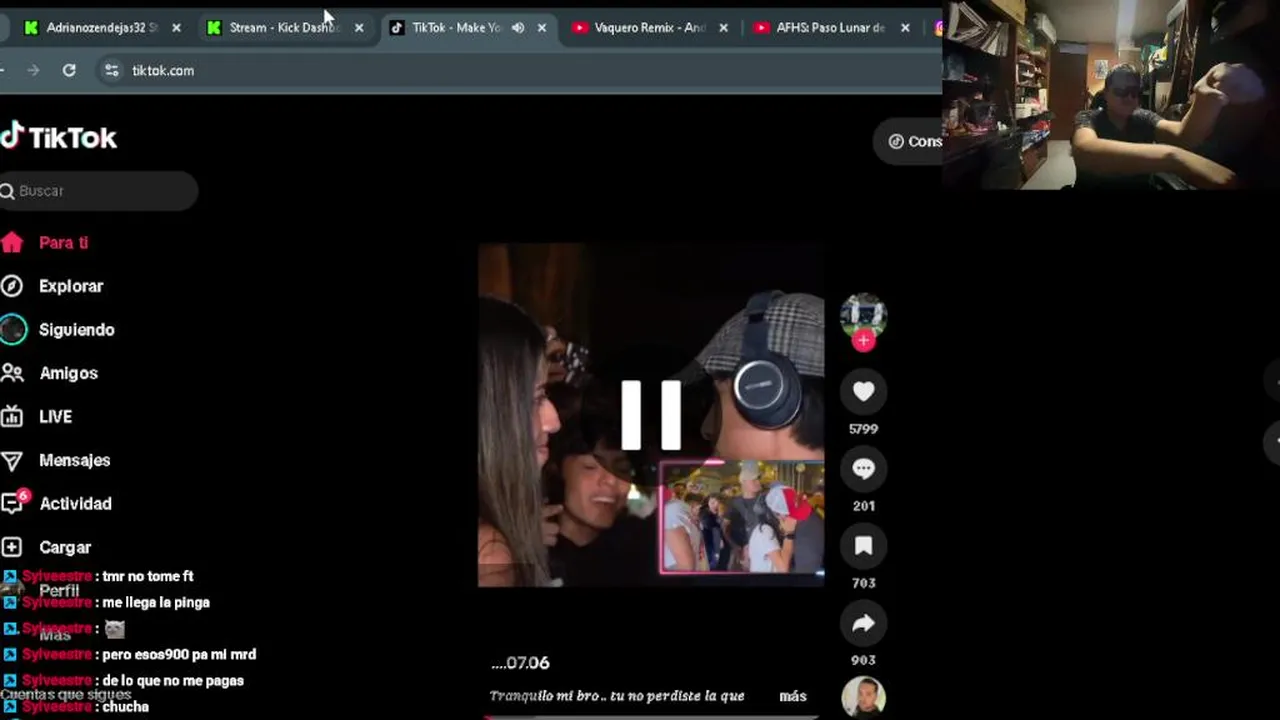Click the 201 comments count
1280x720 pixels.
pyautogui.click(x=863, y=506)
